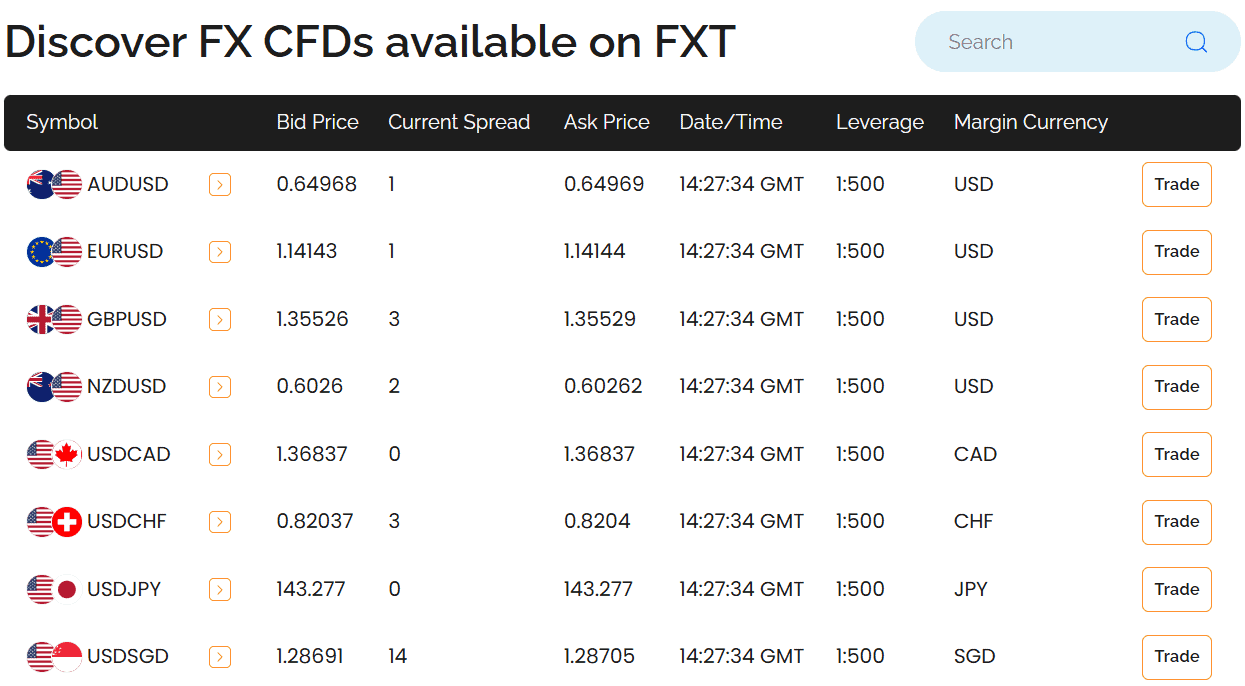
Task: Click the AUDUSD currency pair flag icon
Action: pos(53,184)
